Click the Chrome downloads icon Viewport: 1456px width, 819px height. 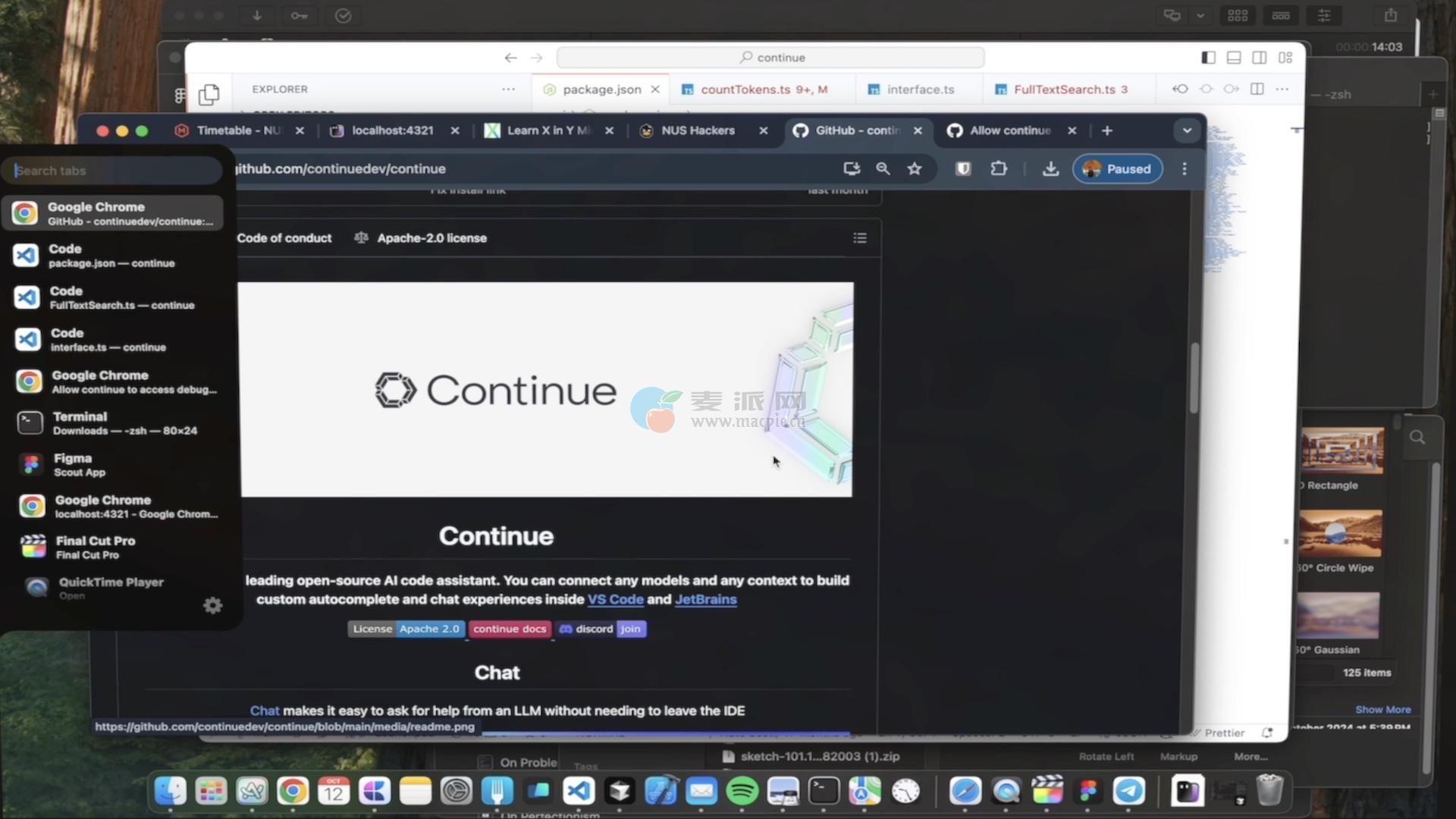click(x=1050, y=168)
